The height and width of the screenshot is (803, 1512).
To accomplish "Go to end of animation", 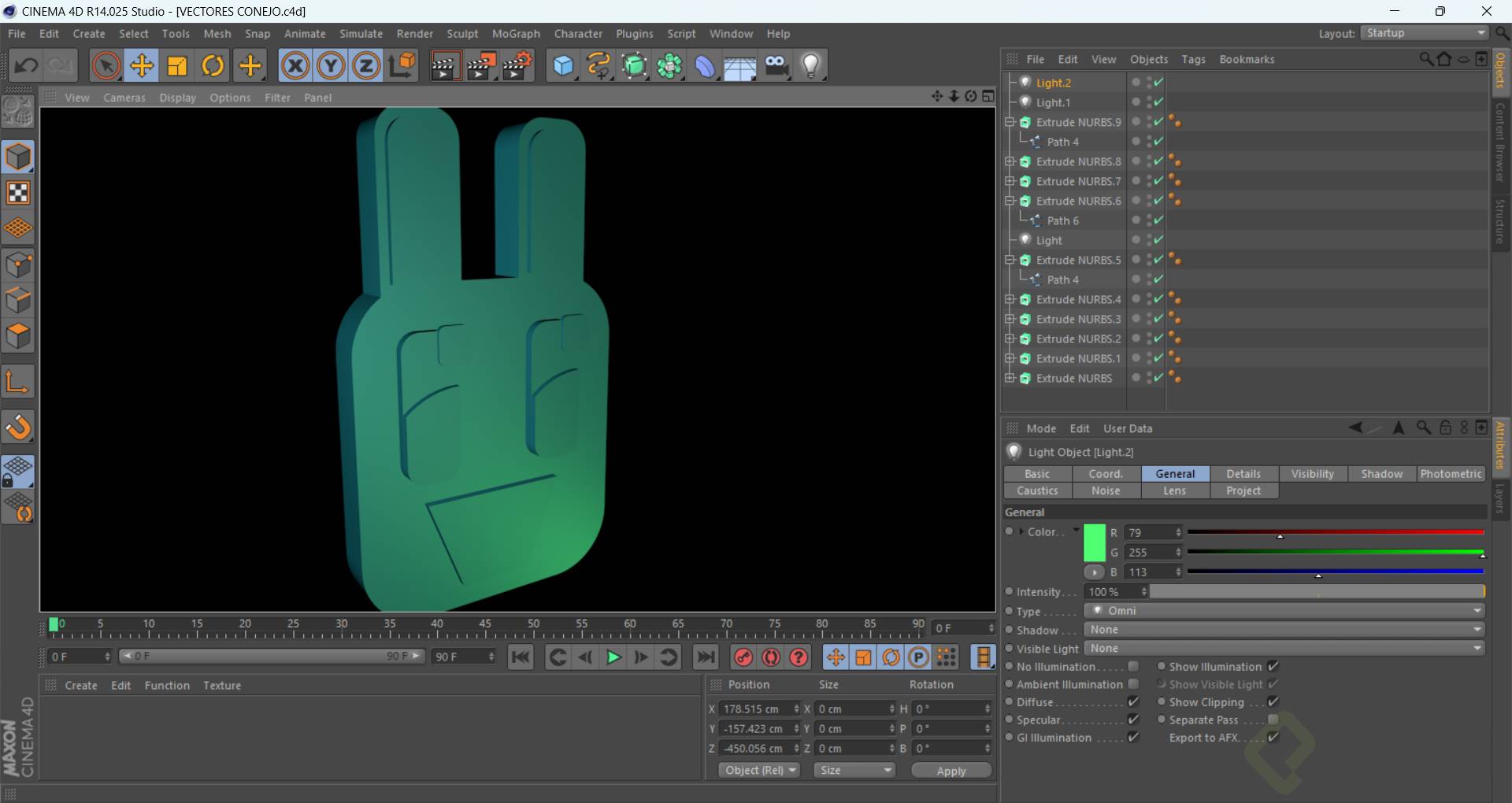I will tap(706, 657).
